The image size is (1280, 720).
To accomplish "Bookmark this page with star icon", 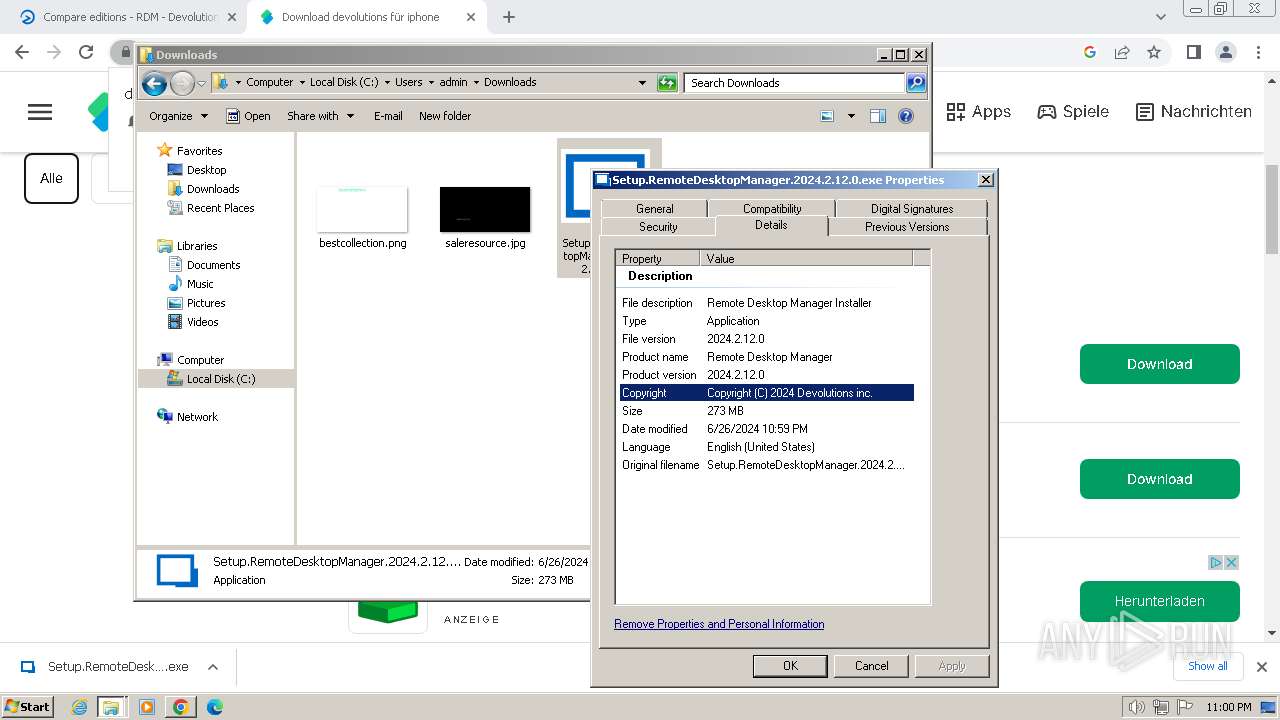I will click(1154, 52).
